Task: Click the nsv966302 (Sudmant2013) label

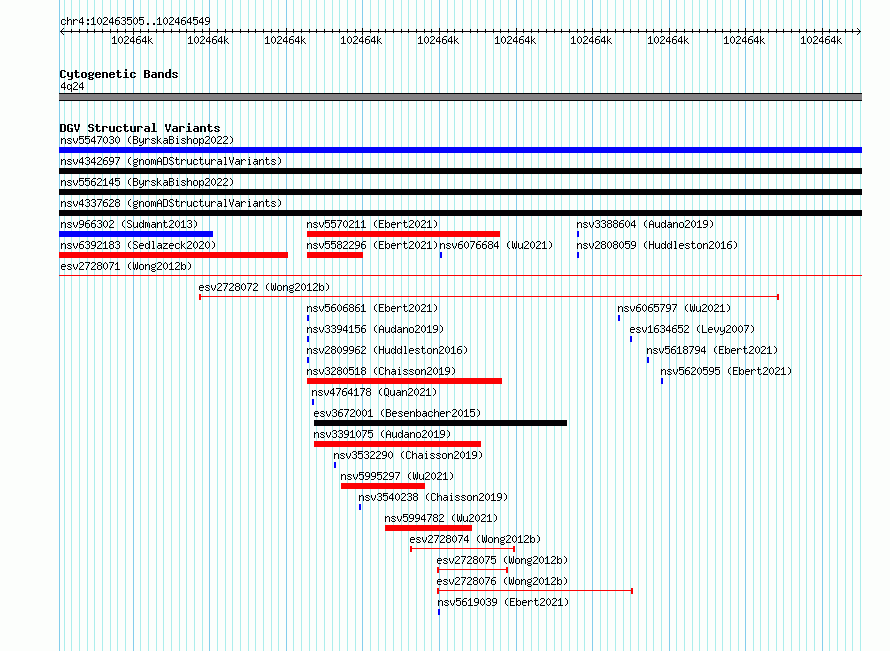Action: 129,224
